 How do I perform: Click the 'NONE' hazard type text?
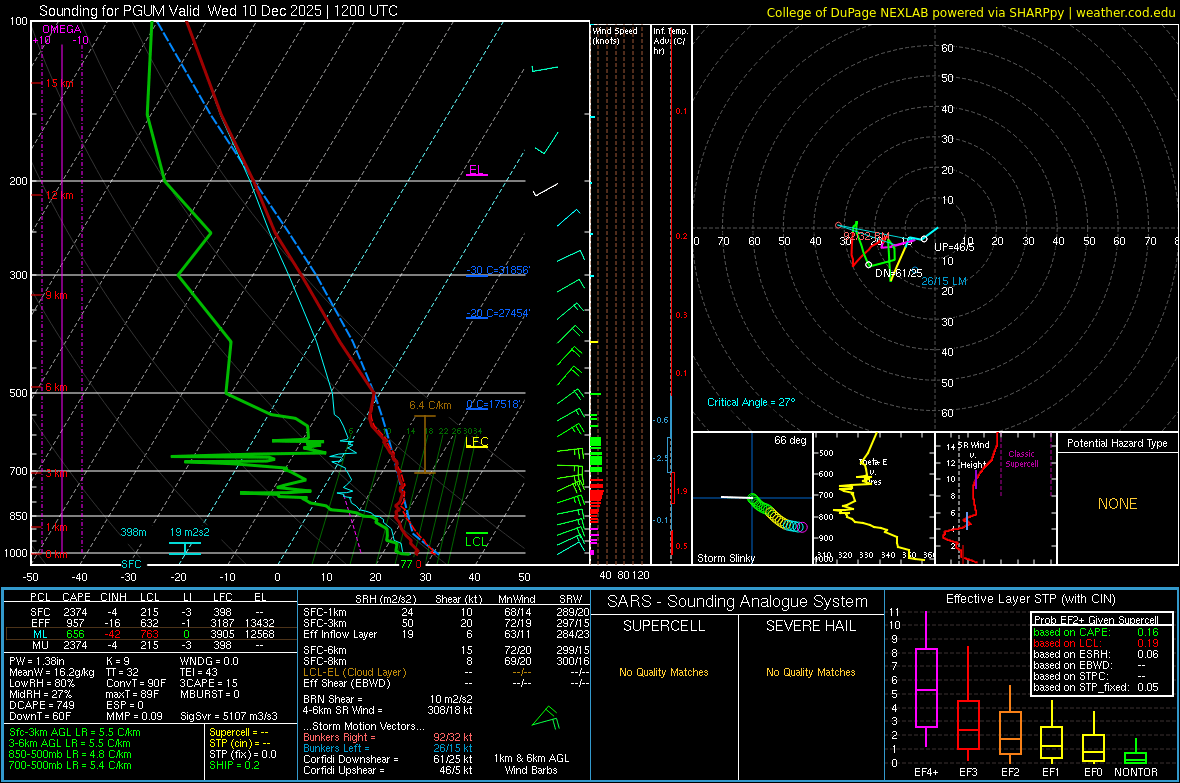[x=1117, y=504]
